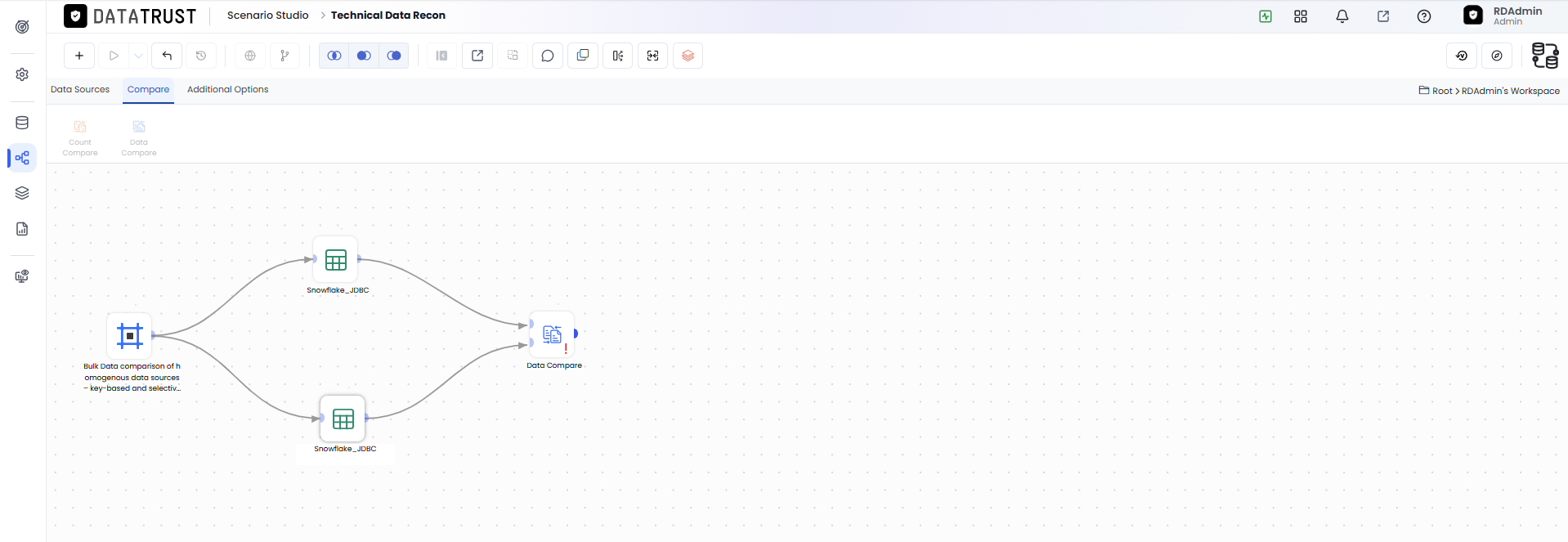Toggle the left-filled overlapping-circles join mode

(364, 56)
